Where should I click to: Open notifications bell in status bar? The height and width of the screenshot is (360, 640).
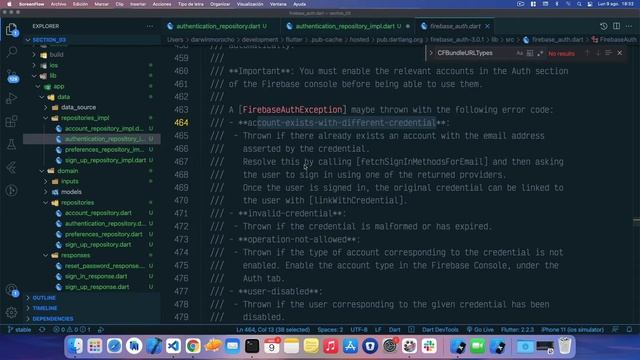click(629, 330)
